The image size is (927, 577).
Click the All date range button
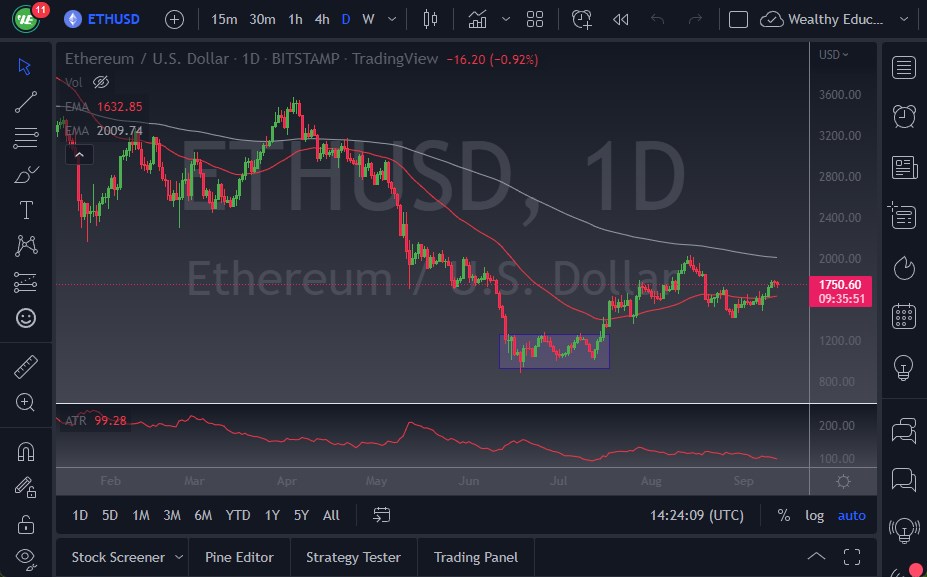coord(331,515)
